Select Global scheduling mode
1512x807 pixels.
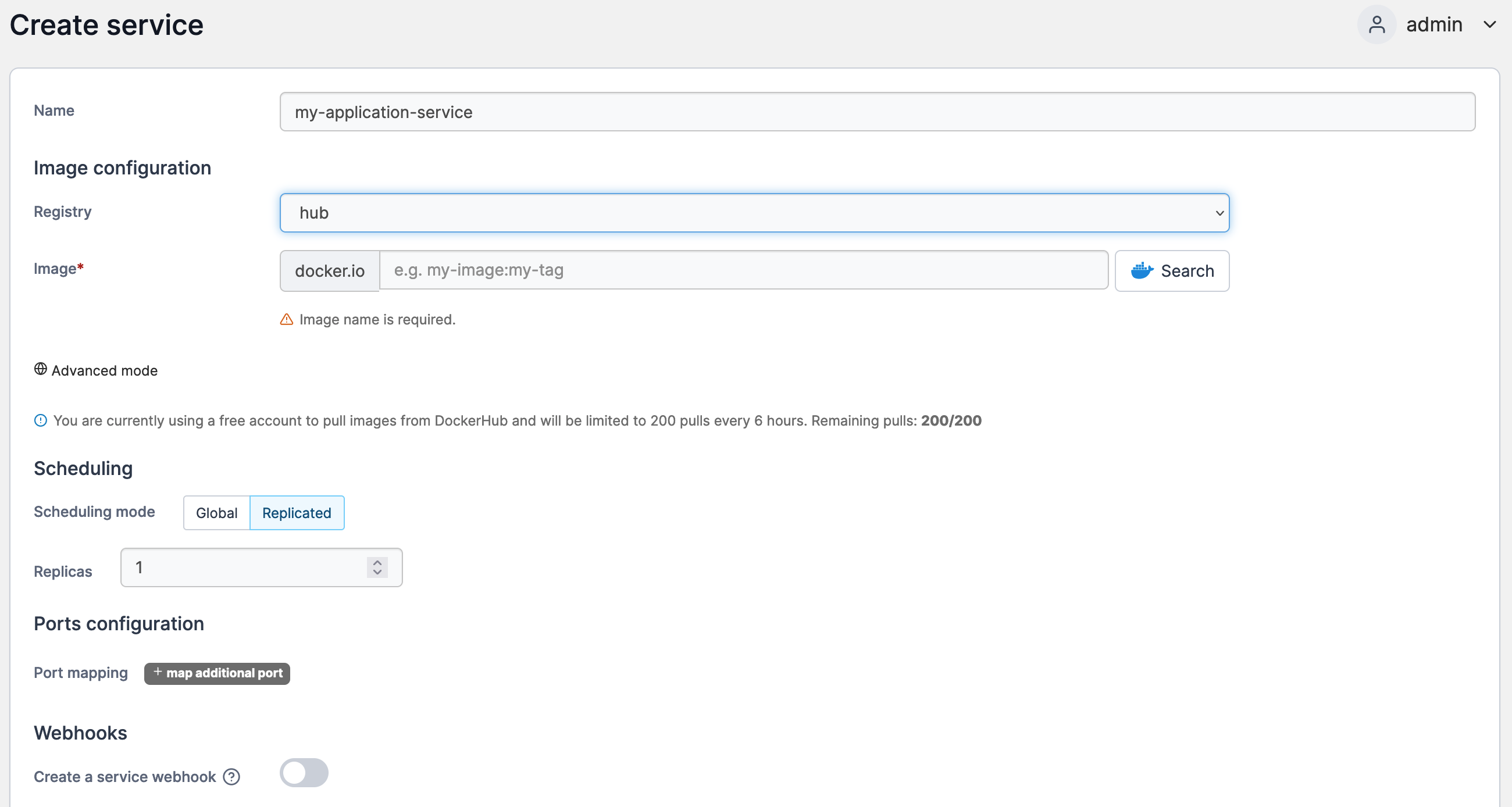[x=216, y=512]
